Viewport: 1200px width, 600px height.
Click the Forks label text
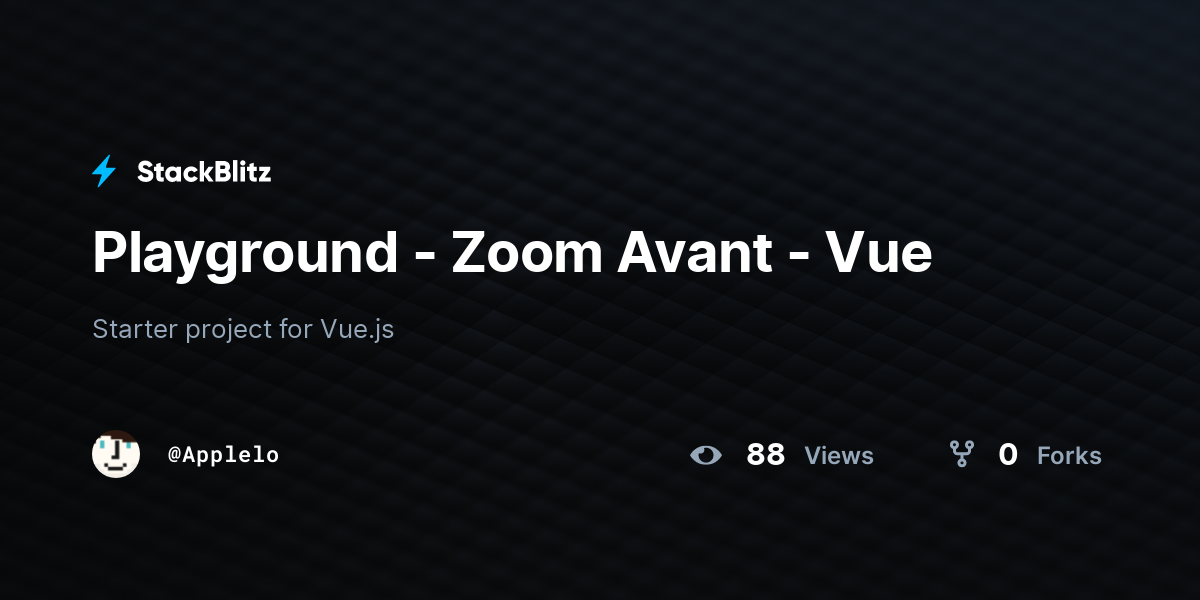coord(1069,456)
